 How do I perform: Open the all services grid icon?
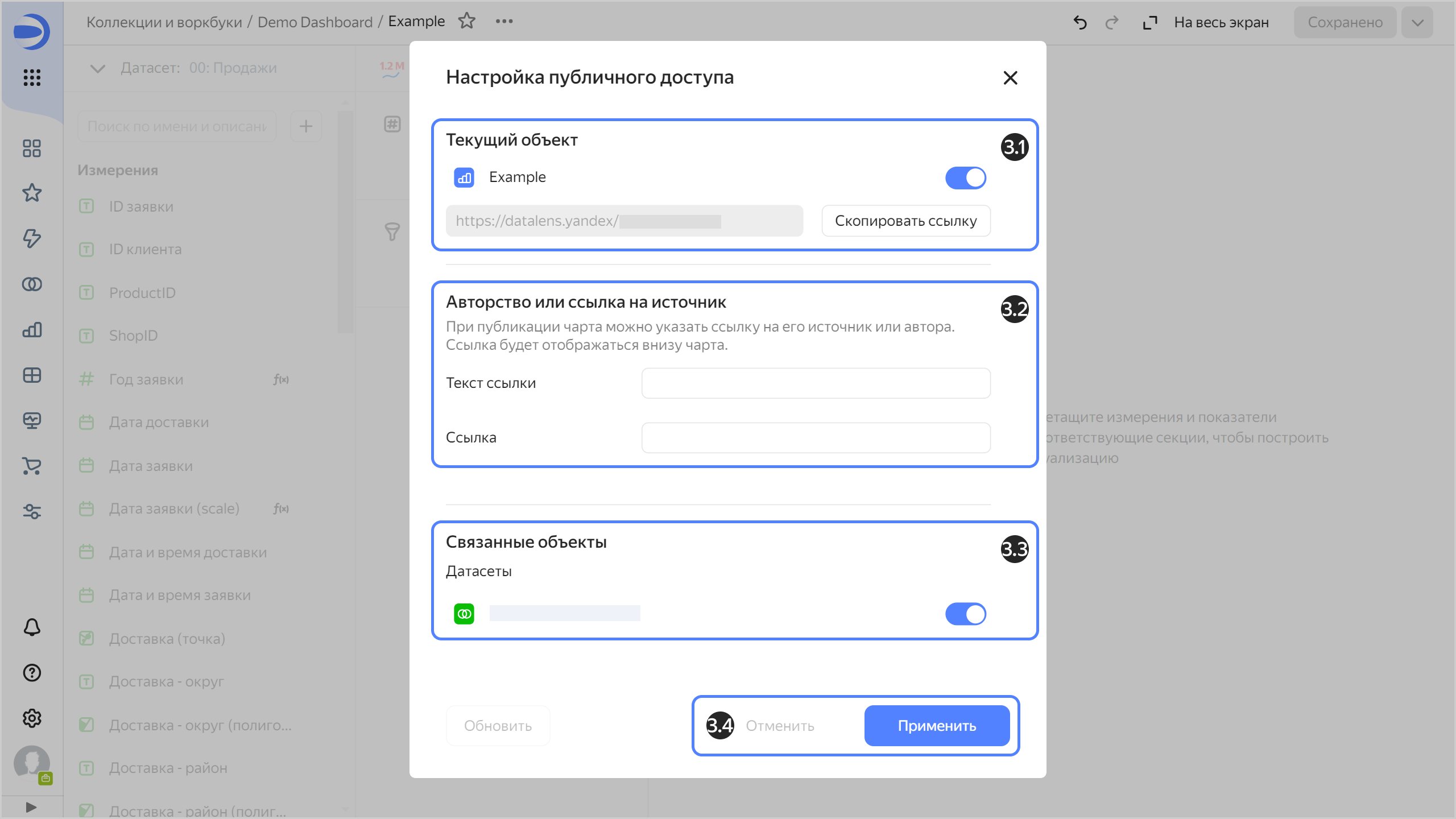pyautogui.click(x=32, y=77)
